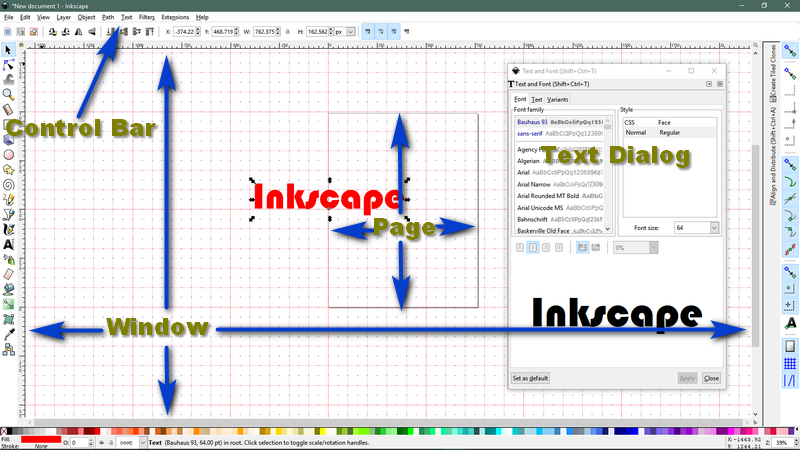Click the red Fill color swatch
800x450 pixels.
point(40,439)
